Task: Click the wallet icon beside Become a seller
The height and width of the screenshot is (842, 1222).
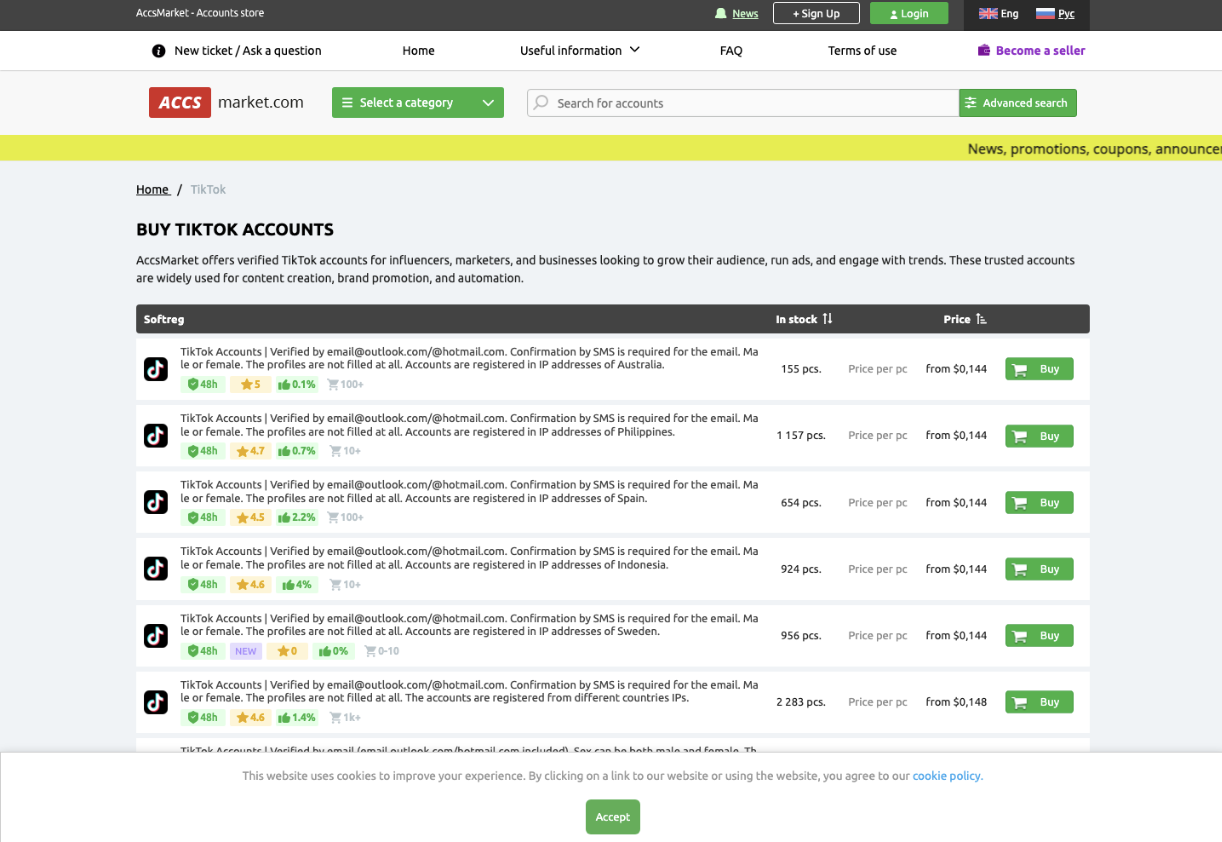Action: point(984,51)
